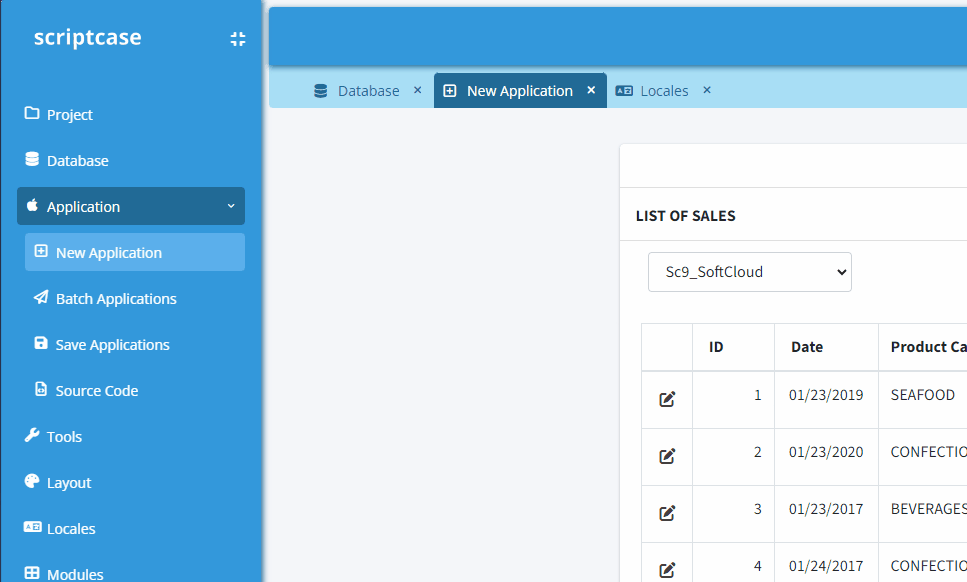This screenshot has width=967, height=582.
Task: Open Batch Applications
Action: click(116, 299)
